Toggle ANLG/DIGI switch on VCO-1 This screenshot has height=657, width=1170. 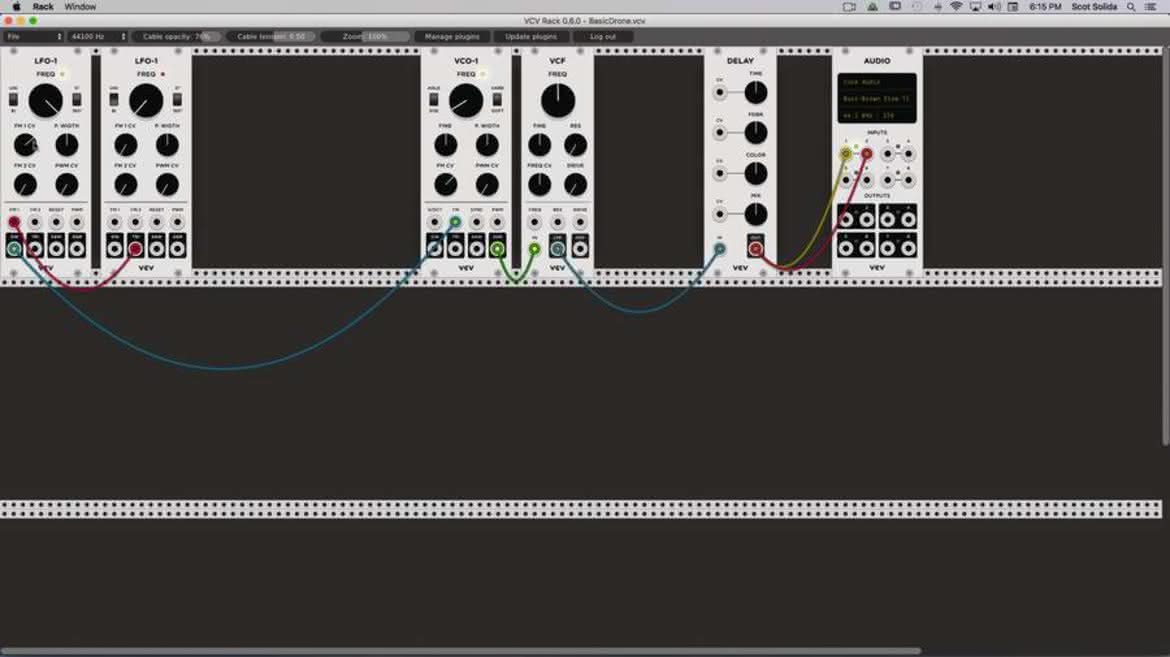[x=434, y=99]
